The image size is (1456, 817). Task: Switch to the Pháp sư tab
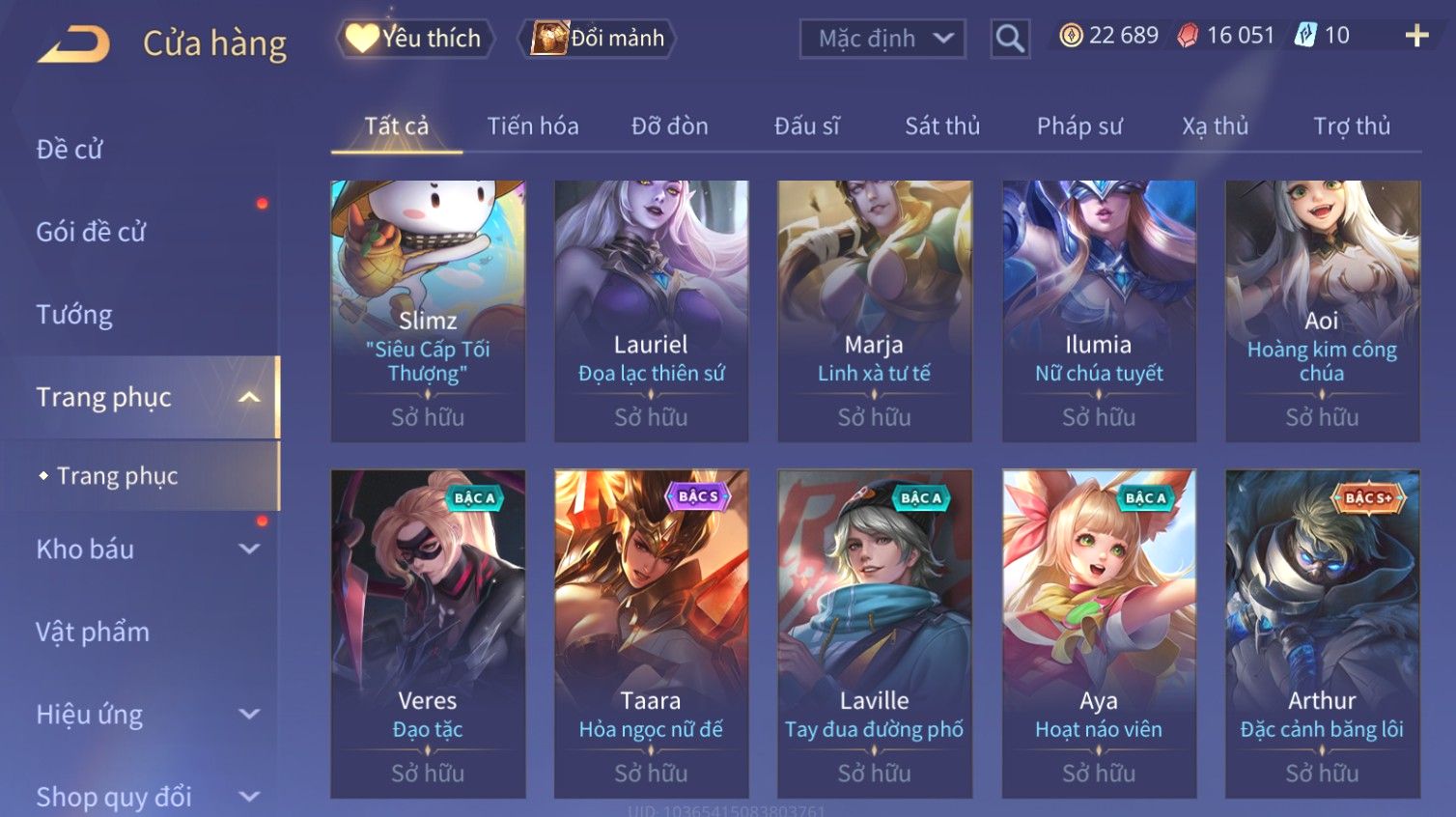point(1079,127)
